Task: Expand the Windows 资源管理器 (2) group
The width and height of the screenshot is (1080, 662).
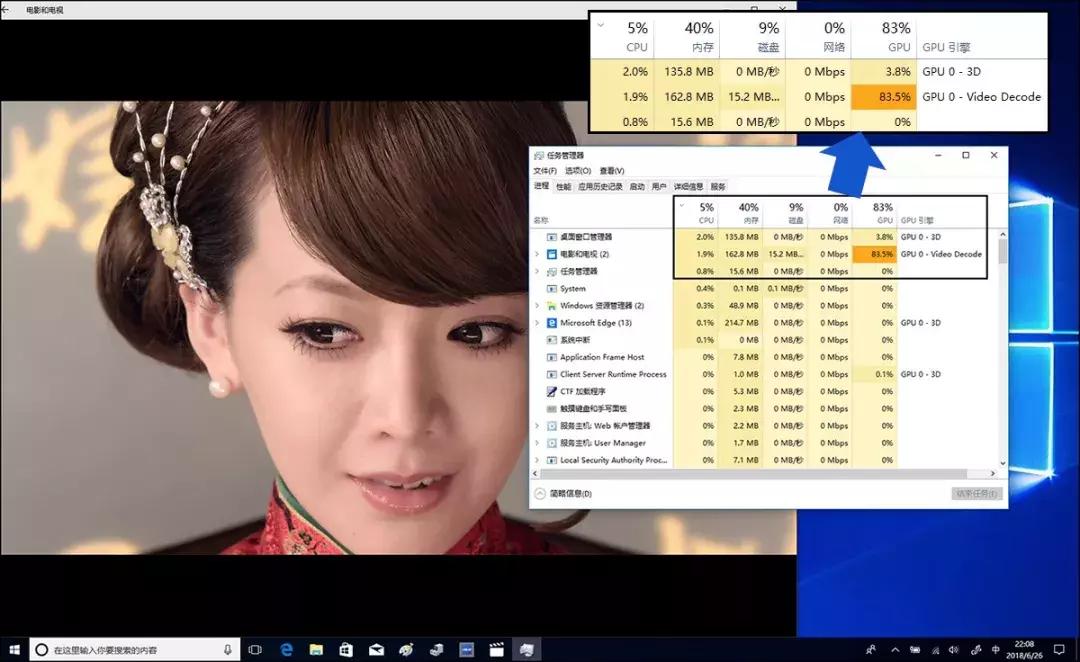Action: (537, 306)
